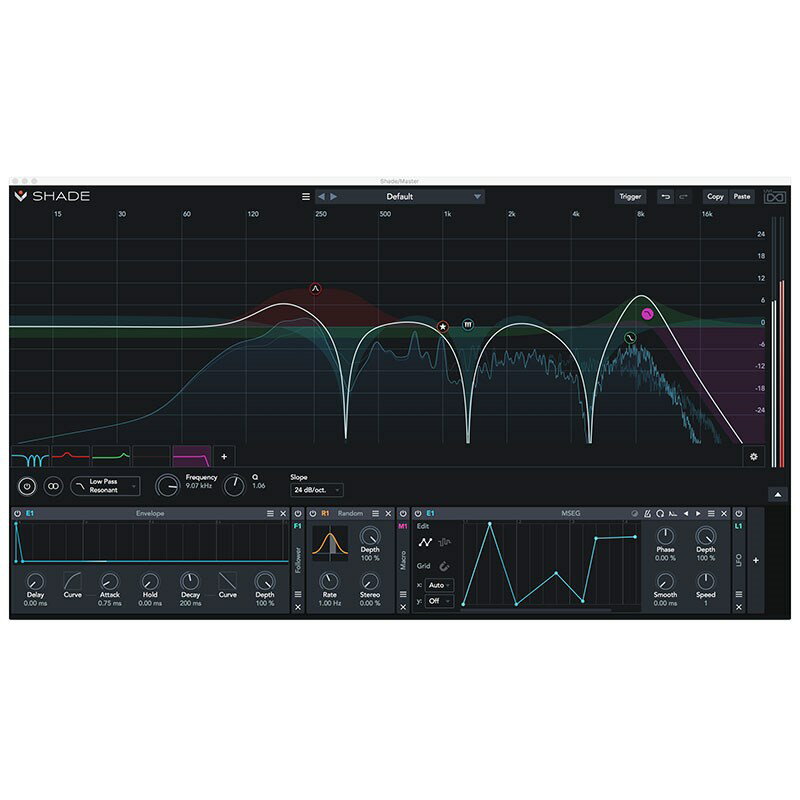Open the preset hamburger menu beside Default
This screenshot has width=800, height=800.
[306, 197]
